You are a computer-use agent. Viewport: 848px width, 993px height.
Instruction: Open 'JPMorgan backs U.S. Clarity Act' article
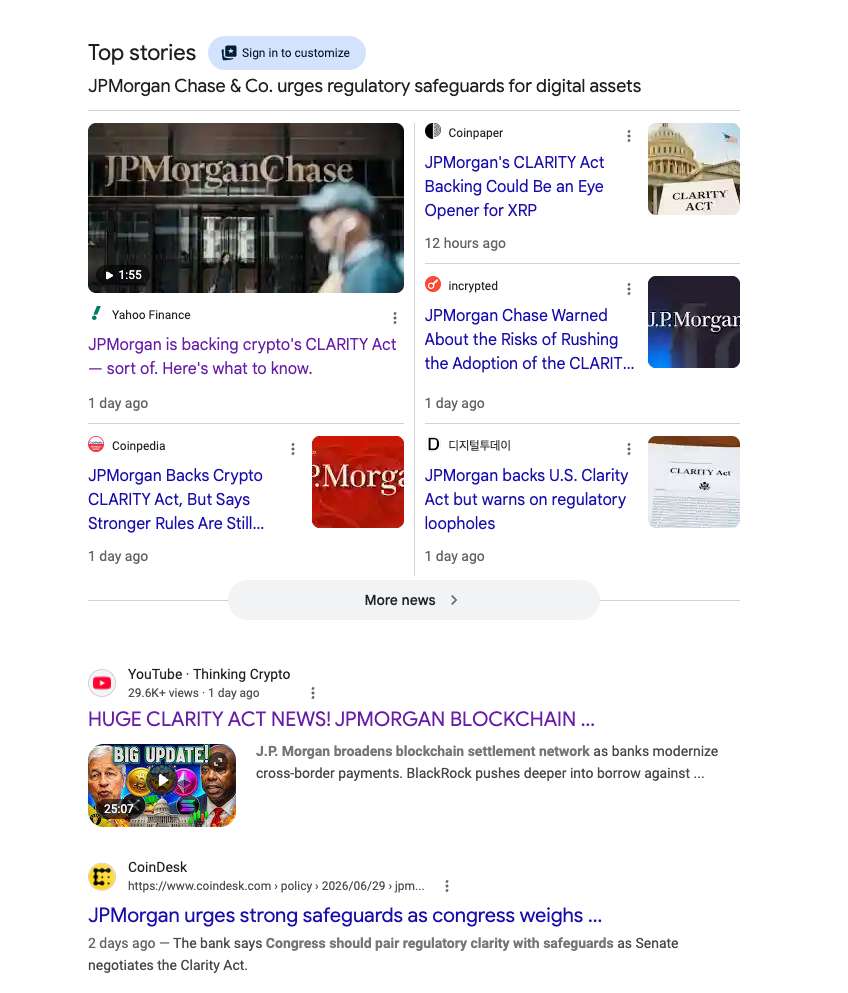click(526, 499)
